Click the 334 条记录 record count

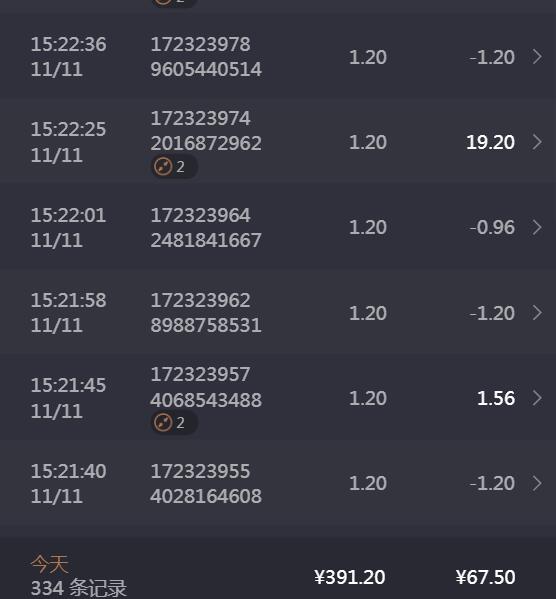(x=79, y=588)
